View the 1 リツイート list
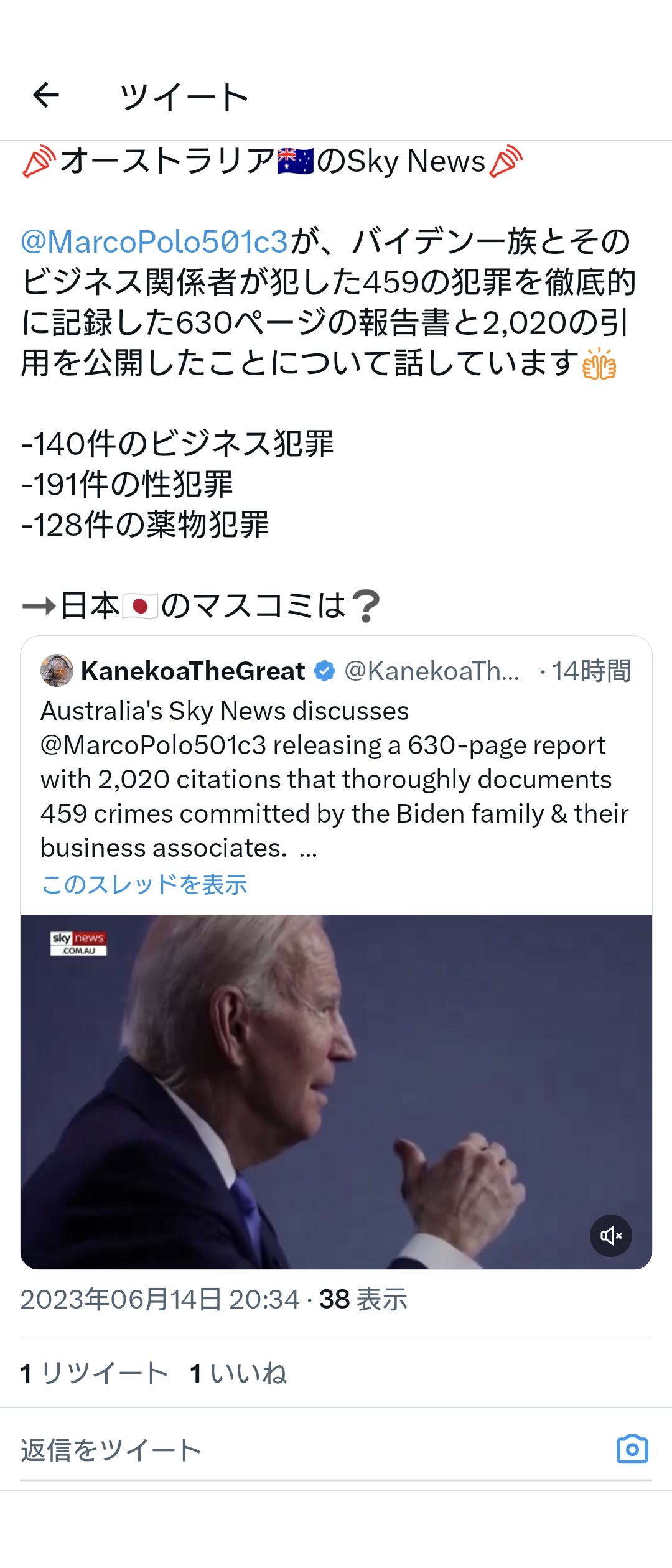Image resolution: width=672 pixels, height=1568 pixels. (94, 1373)
